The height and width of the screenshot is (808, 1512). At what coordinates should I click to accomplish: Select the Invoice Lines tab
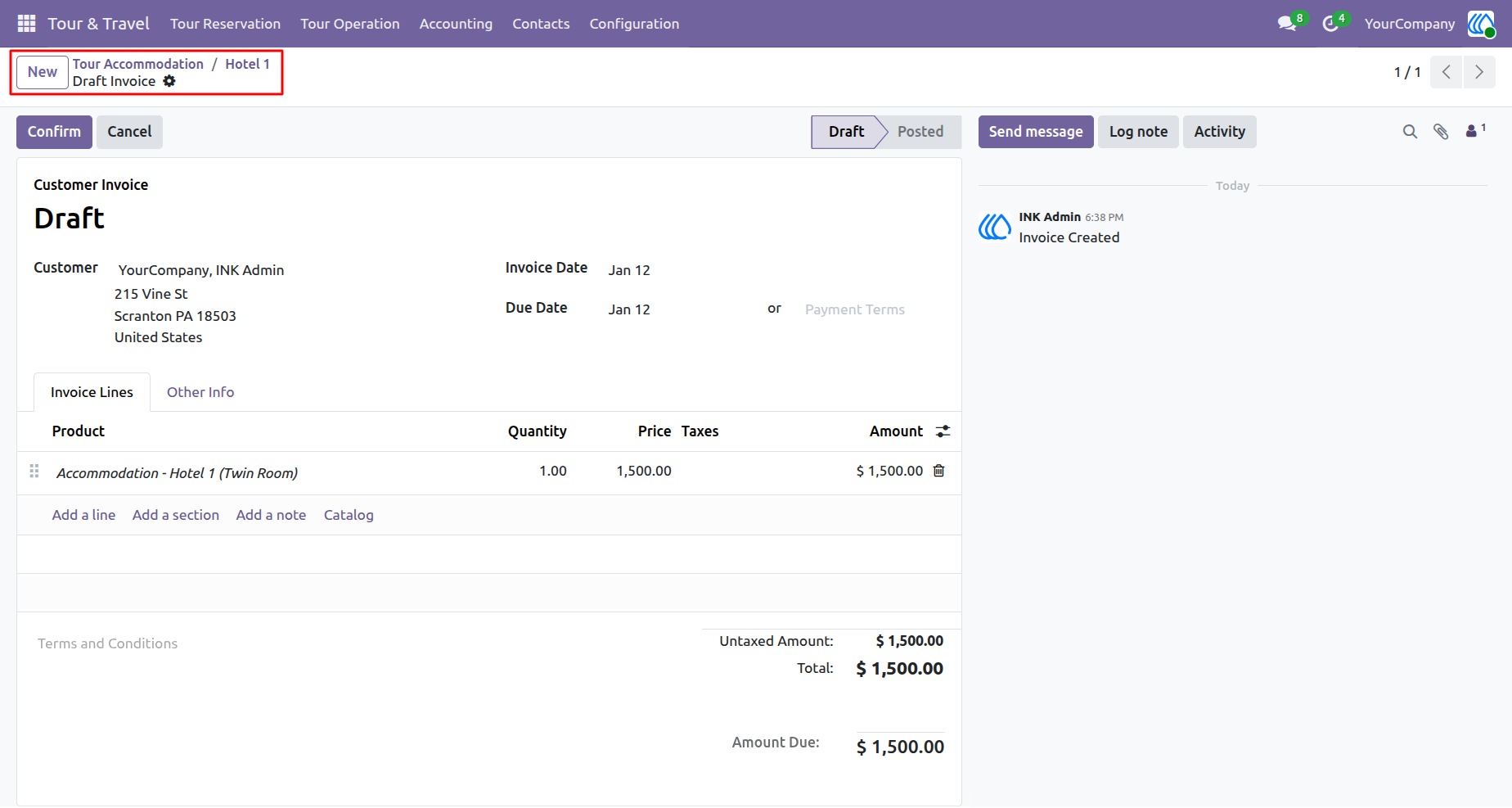click(92, 392)
